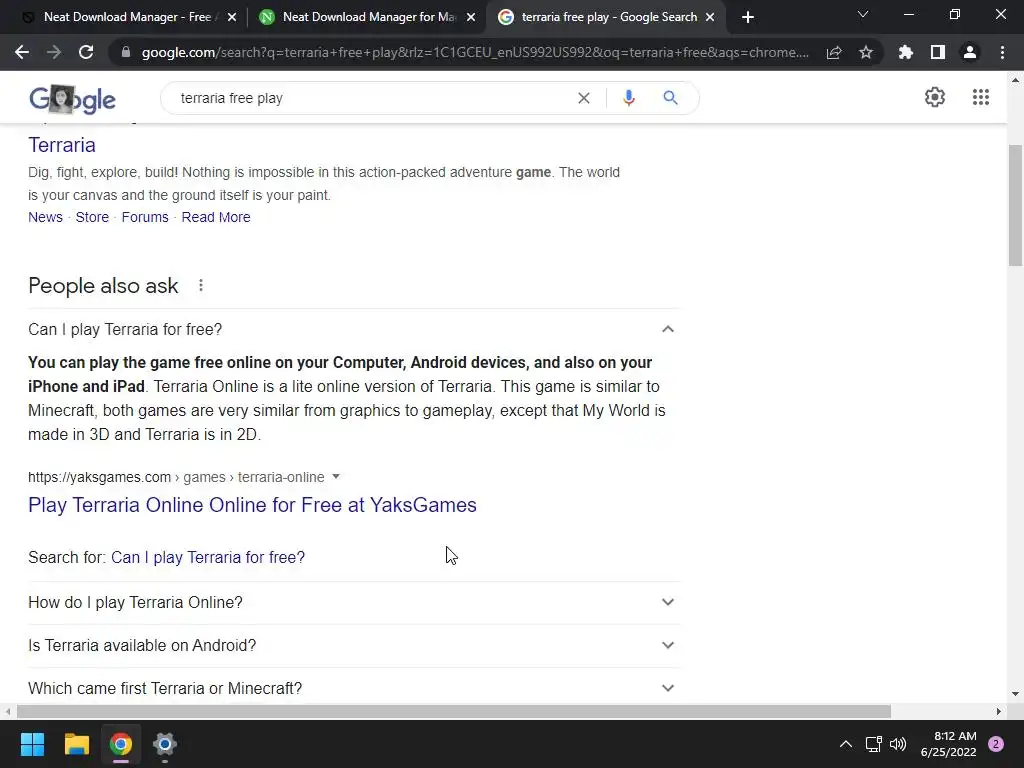Open the Chrome profile menu
Image resolution: width=1024 pixels, height=768 pixels.
970,52
